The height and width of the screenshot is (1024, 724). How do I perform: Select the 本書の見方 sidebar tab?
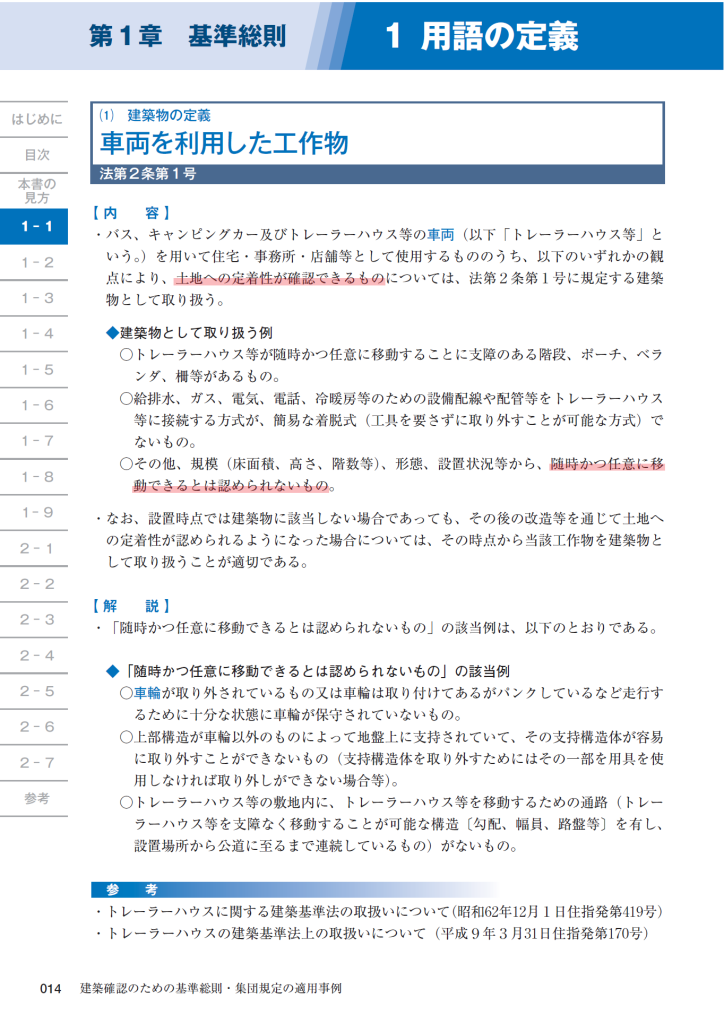[35, 190]
